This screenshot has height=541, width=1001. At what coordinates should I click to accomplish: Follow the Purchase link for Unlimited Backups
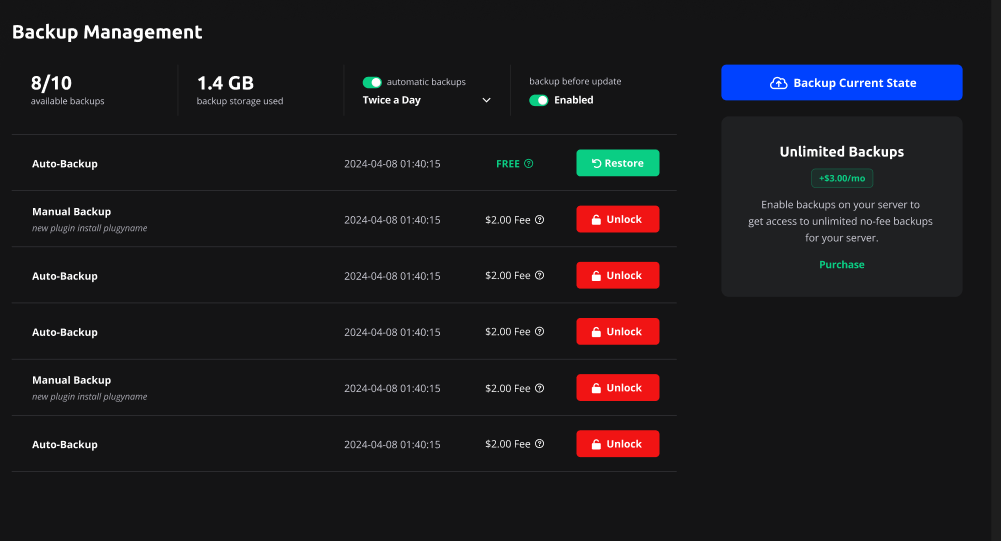coord(841,265)
